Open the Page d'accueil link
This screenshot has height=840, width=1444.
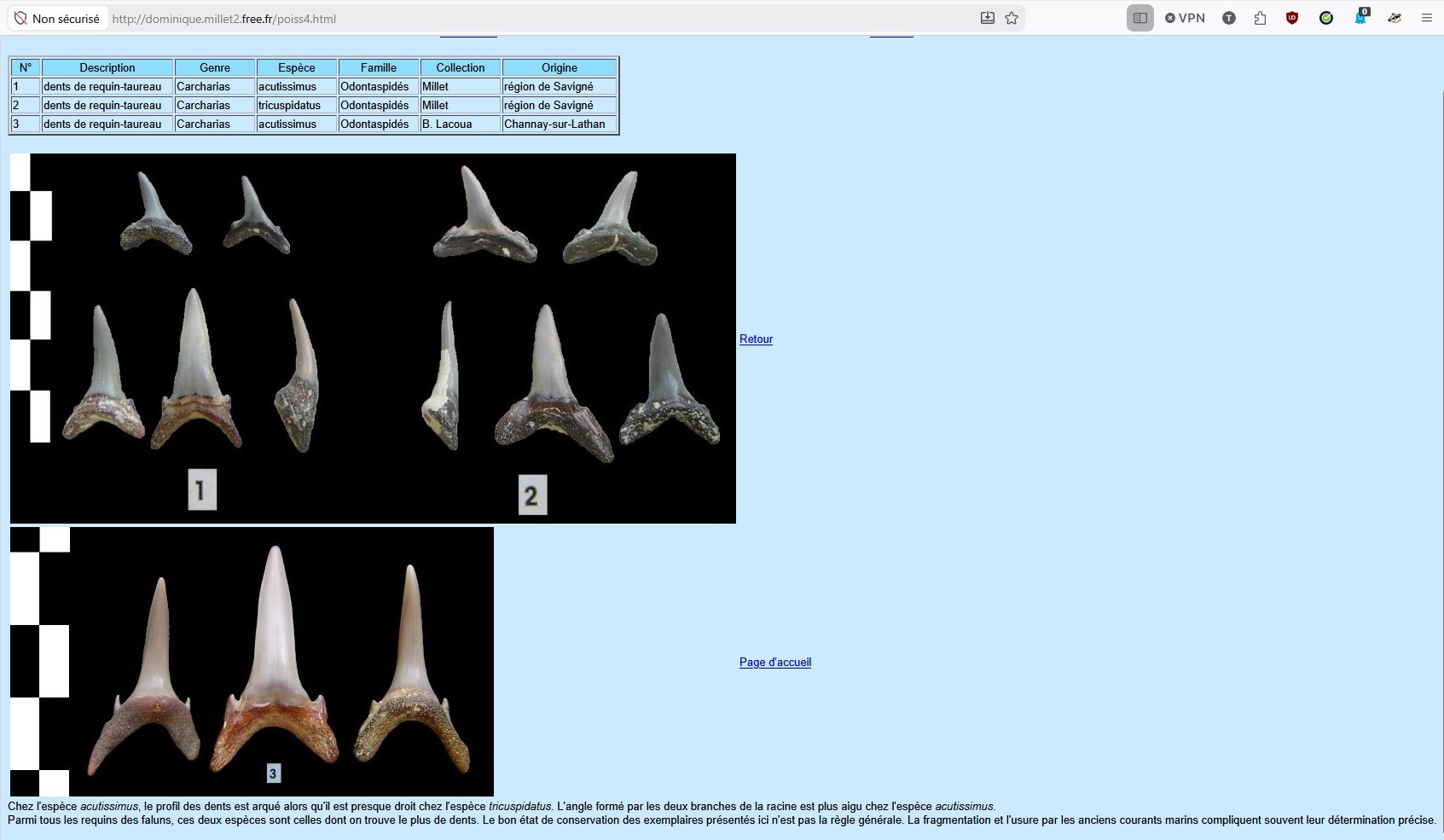click(x=774, y=663)
